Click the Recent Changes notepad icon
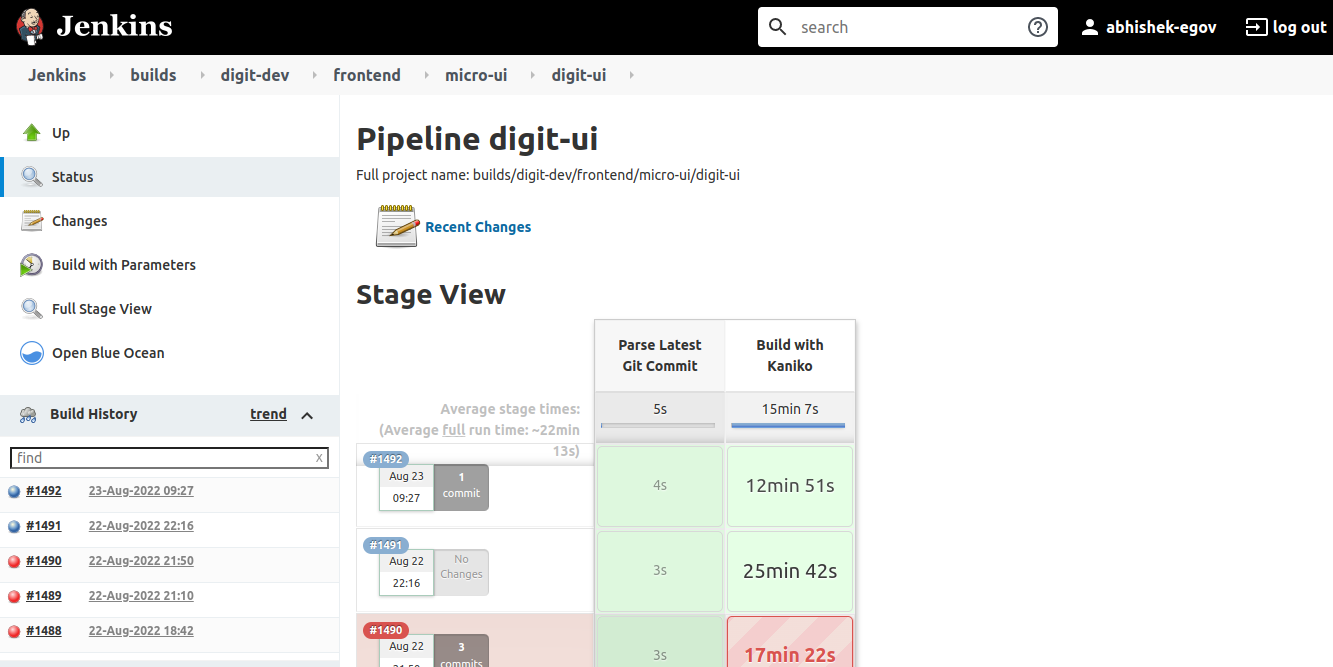This screenshot has width=1333, height=667. [396, 226]
